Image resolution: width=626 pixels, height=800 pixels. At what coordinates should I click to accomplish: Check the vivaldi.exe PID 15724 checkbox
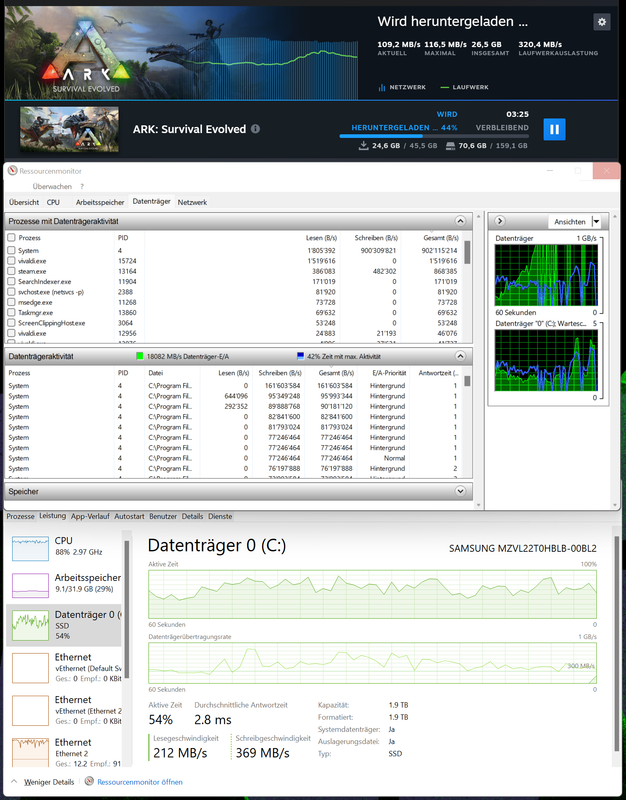point(11,261)
